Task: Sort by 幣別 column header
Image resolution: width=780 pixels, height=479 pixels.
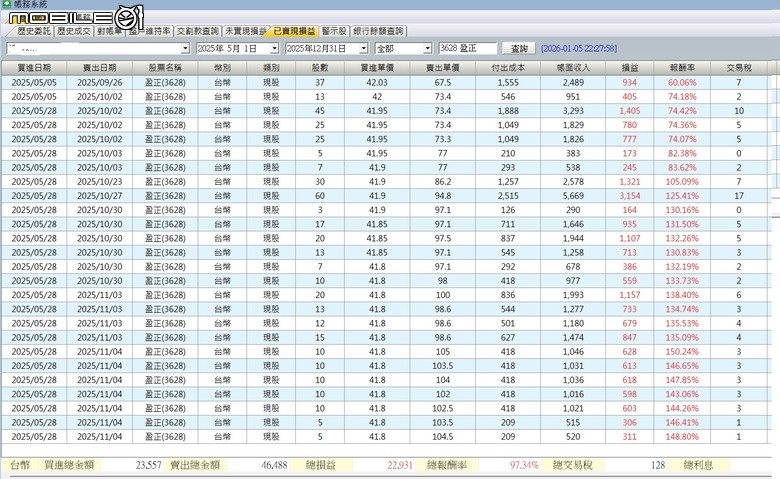Action: point(222,68)
